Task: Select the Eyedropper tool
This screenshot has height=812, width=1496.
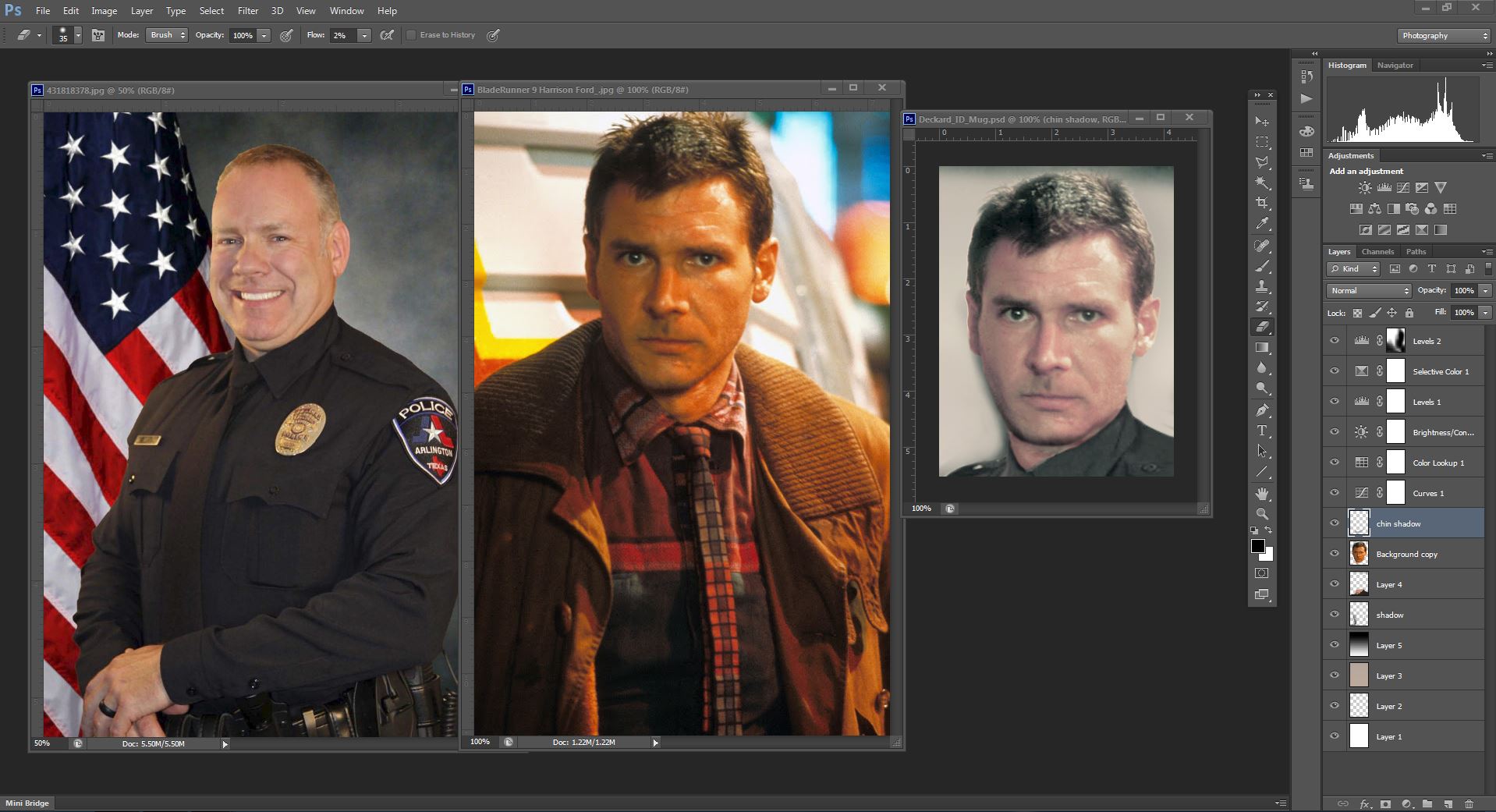Action: tap(1262, 224)
